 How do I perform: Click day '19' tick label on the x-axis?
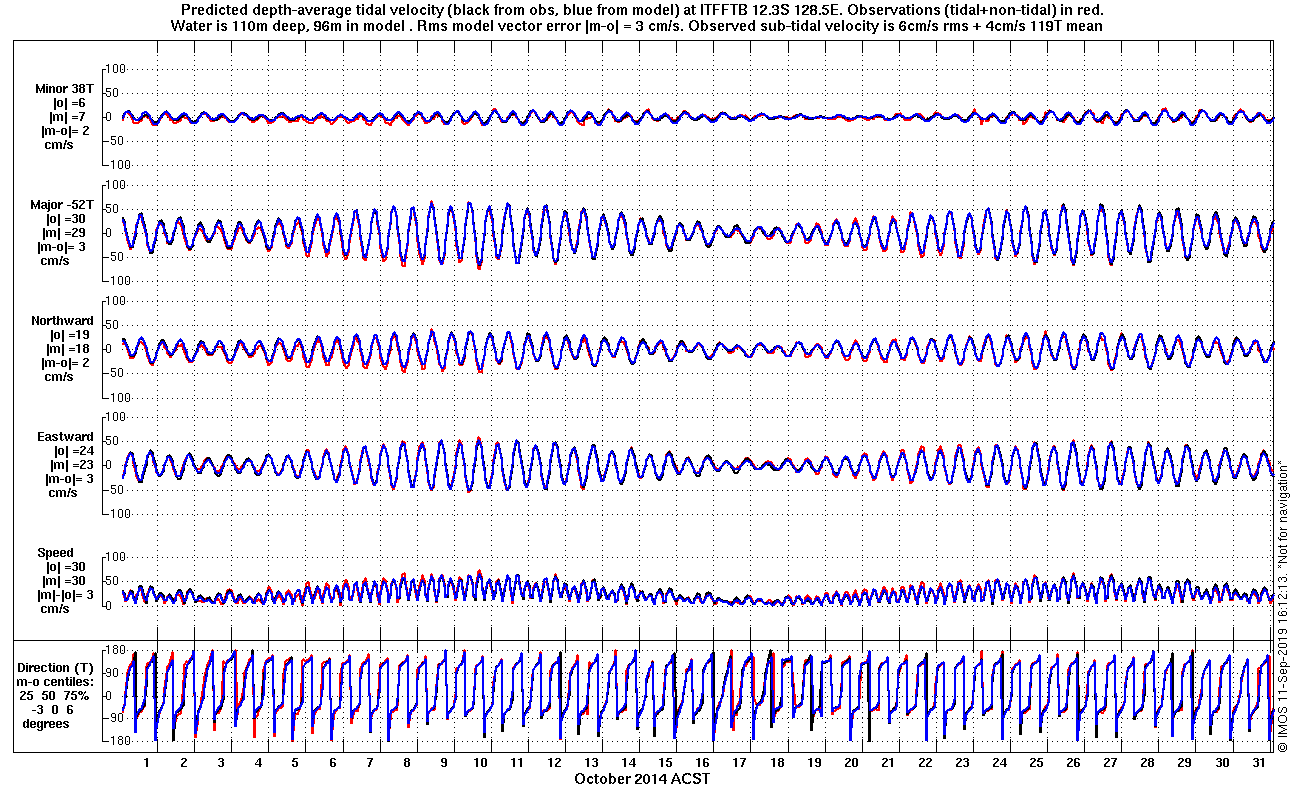click(813, 762)
